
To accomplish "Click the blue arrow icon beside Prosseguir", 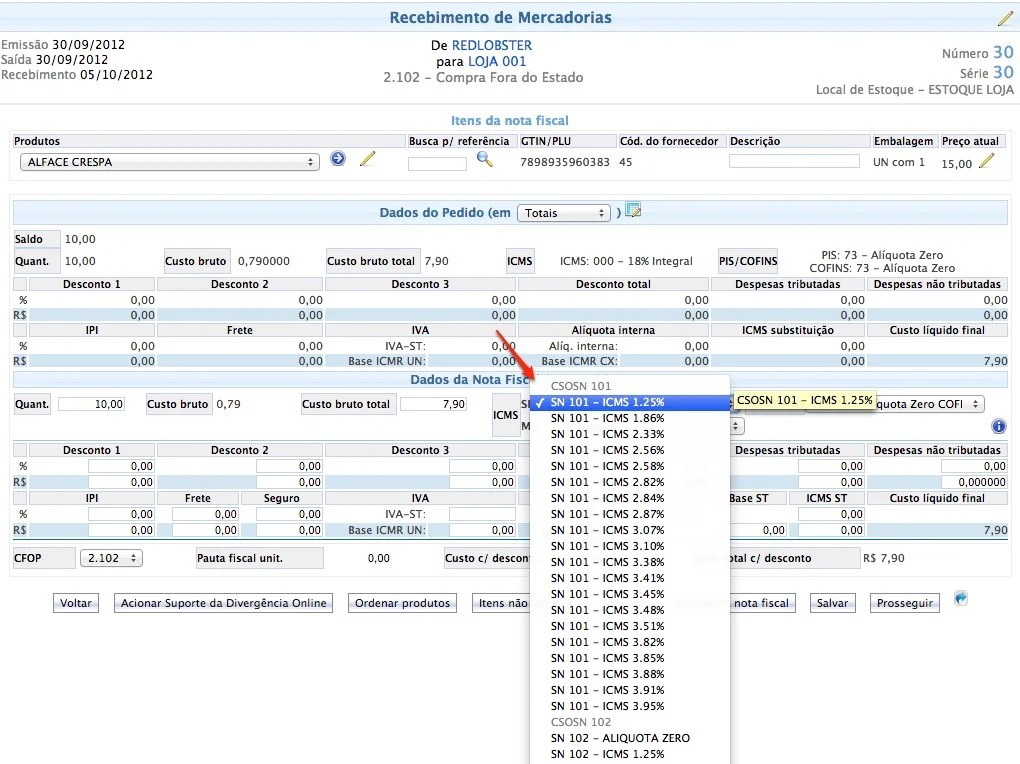I will 961,599.
